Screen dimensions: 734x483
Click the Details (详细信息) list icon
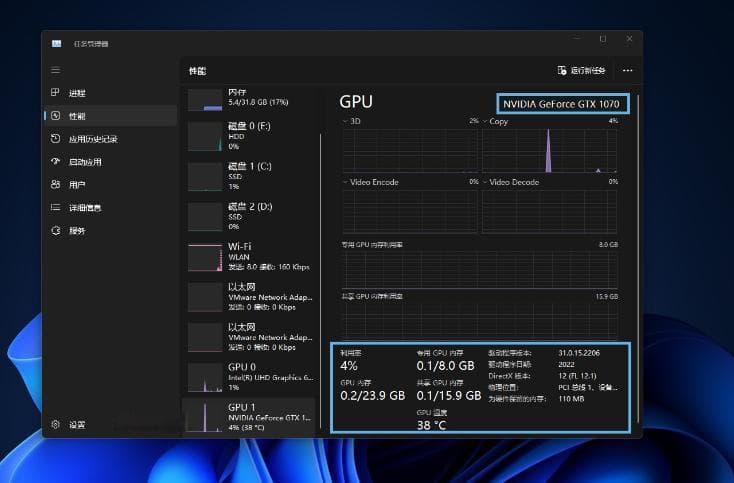coord(55,207)
